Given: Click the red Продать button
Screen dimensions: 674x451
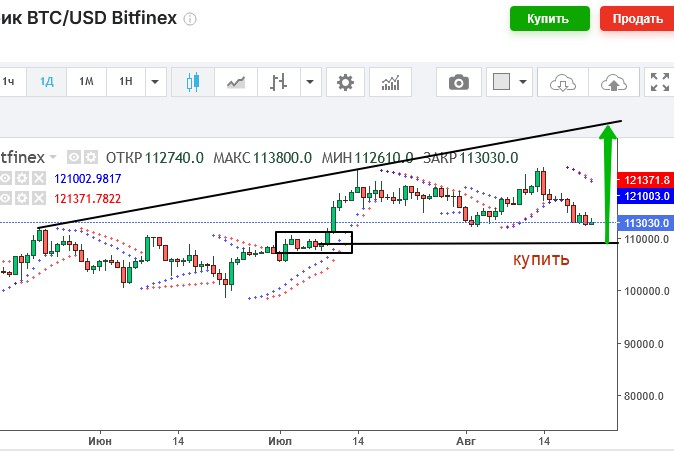Looking at the screenshot, I should tap(637, 18).
